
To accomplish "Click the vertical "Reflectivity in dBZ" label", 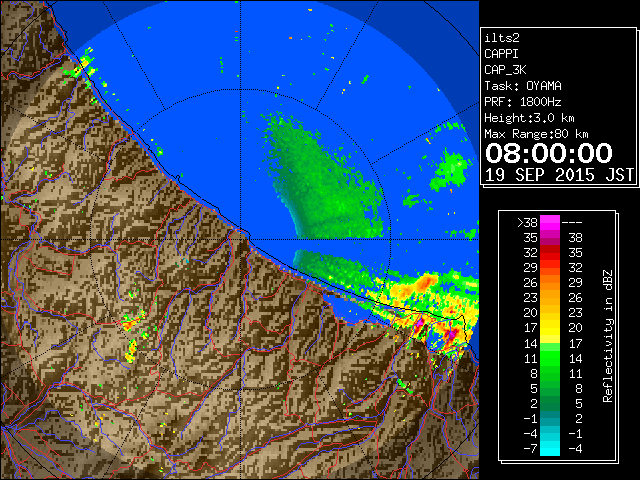I will (x=608, y=336).
